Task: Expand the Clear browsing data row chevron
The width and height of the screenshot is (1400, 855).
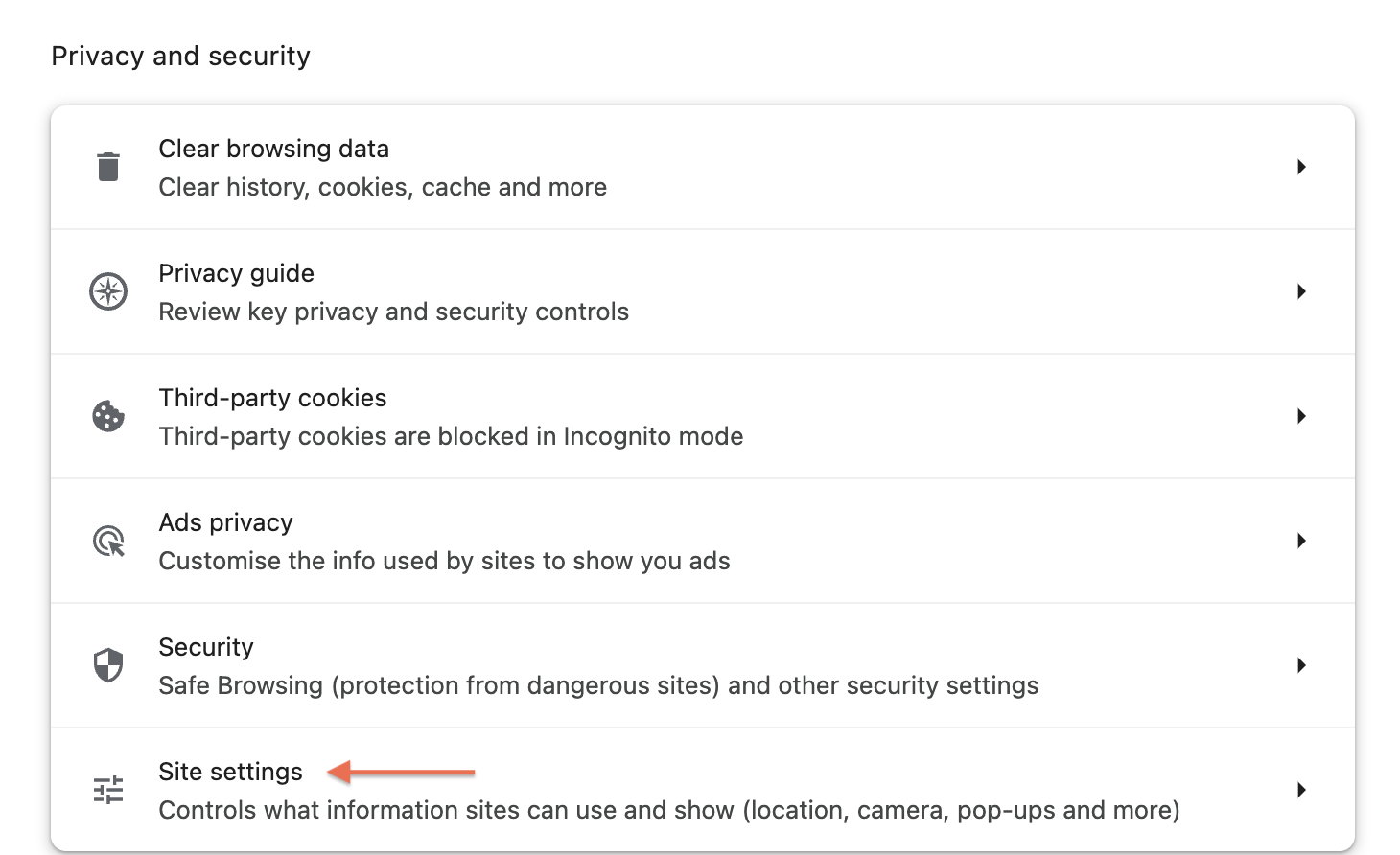Action: click(1301, 167)
